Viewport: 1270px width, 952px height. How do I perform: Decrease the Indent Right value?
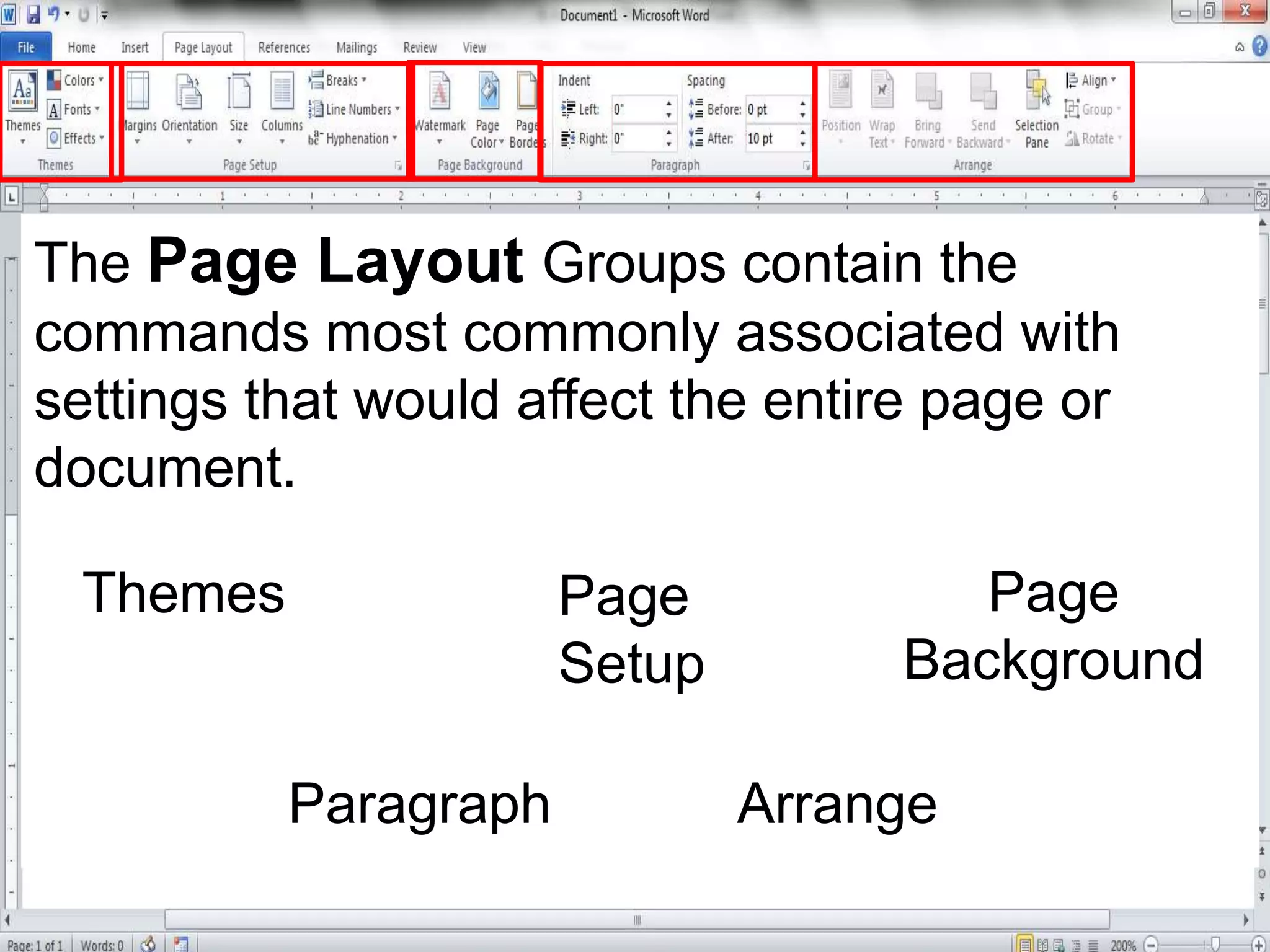(x=668, y=144)
